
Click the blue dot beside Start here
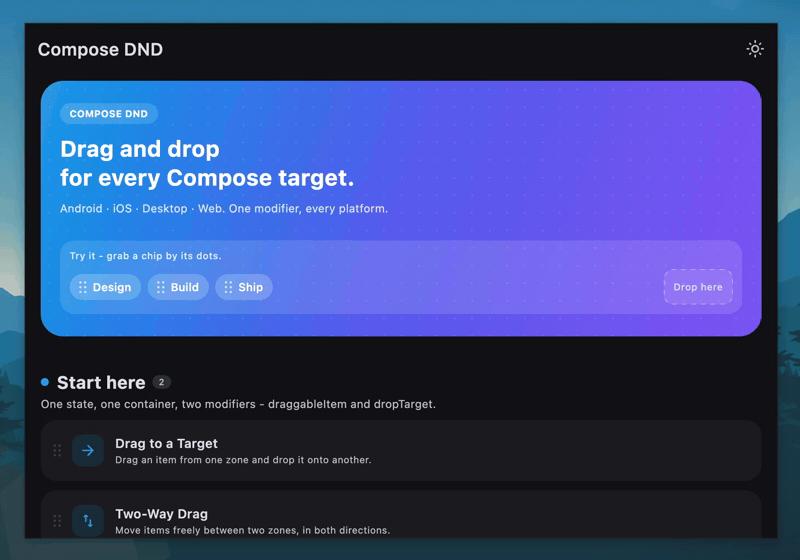45,382
